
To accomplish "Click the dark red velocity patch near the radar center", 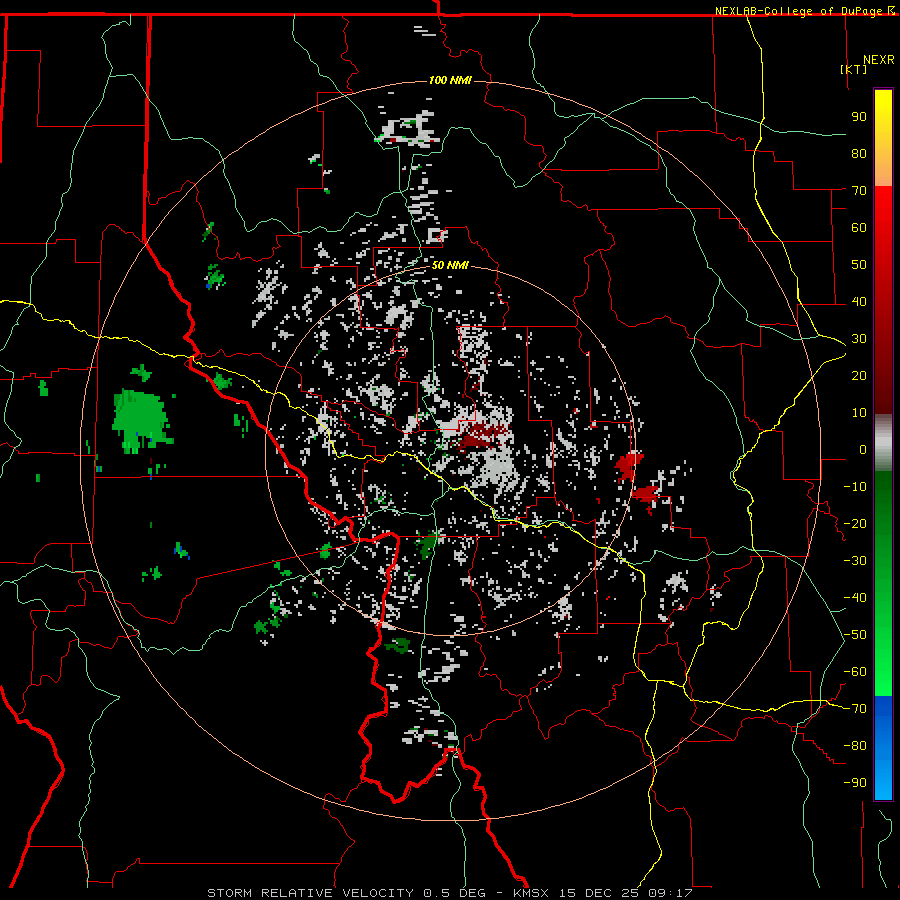I will point(483,435).
